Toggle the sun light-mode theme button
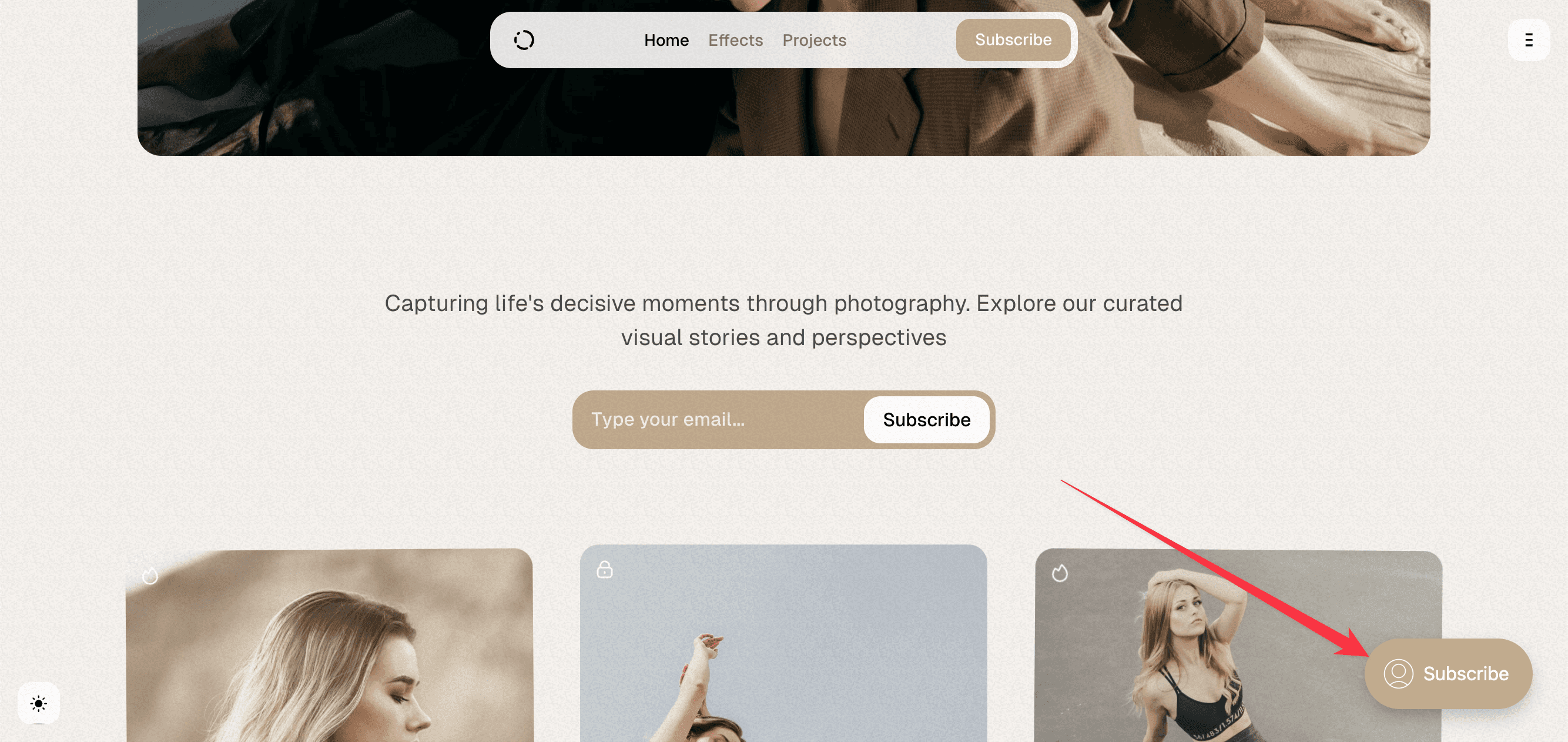1568x742 pixels. point(38,704)
